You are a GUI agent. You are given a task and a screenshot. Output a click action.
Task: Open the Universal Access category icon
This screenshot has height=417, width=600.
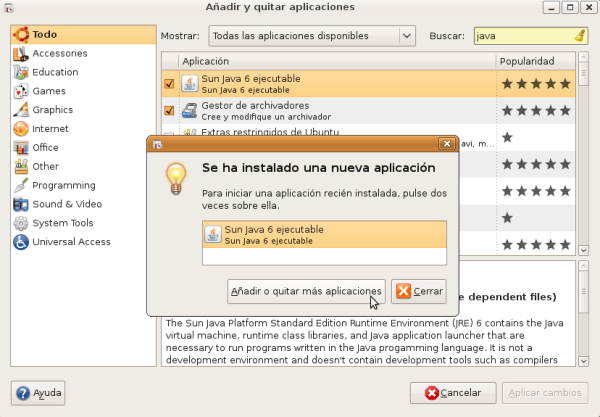[20, 242]
